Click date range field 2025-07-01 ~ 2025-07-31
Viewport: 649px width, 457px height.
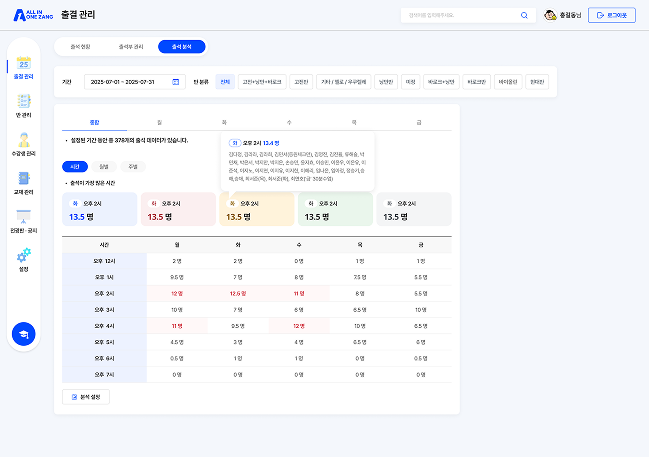(x=135, y=82)
